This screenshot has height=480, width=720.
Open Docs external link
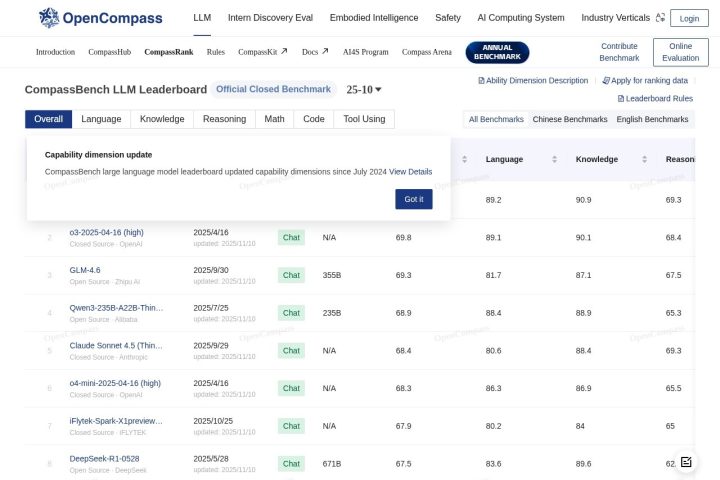click(315, 52)
